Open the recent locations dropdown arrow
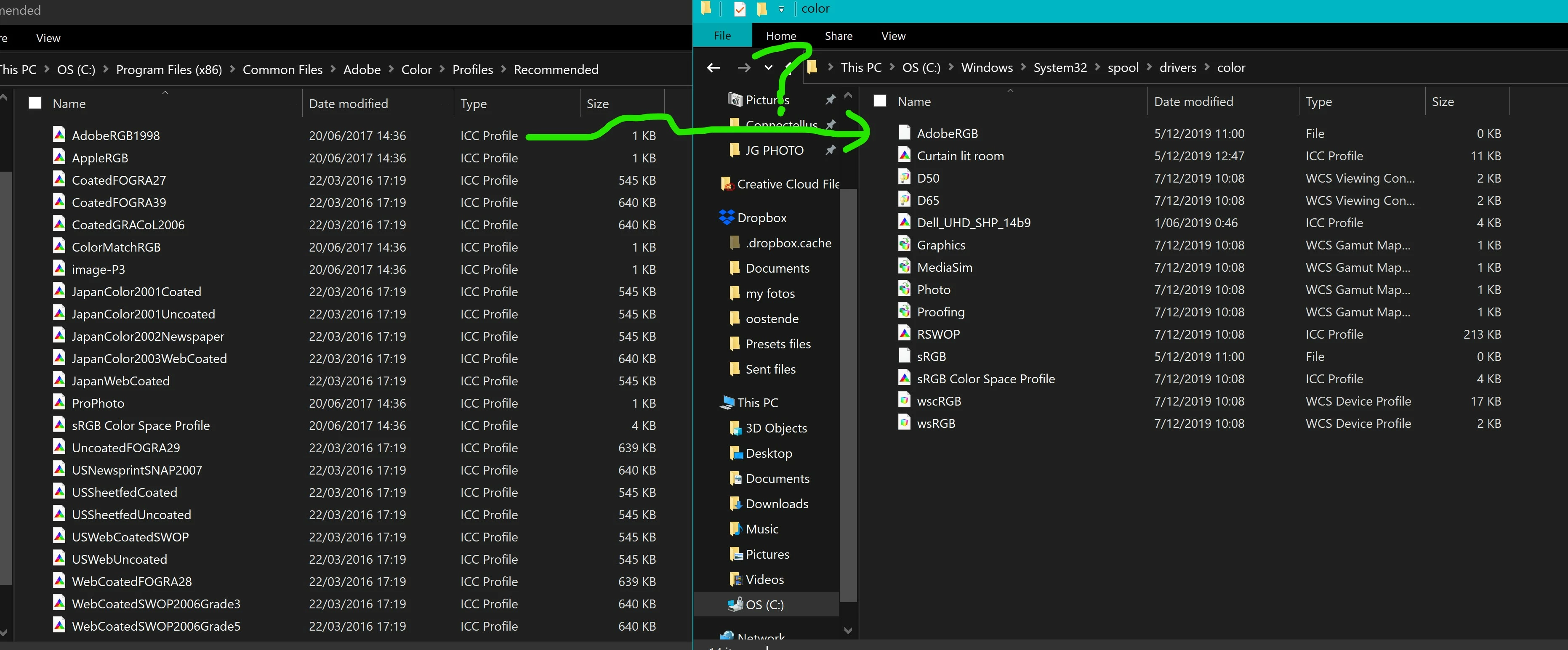 point(769,68)
